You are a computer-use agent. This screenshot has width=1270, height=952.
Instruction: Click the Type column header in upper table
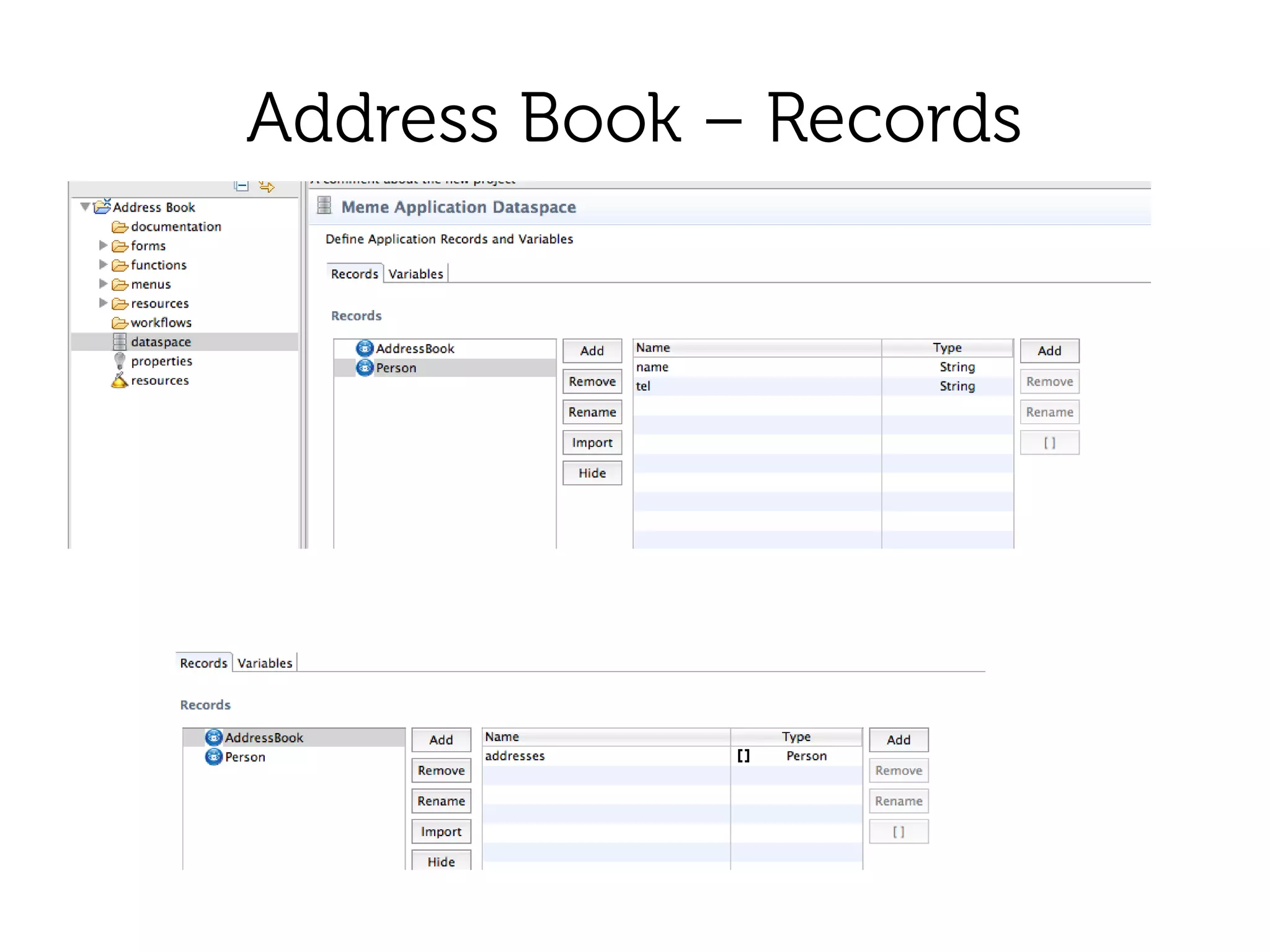(x=948, y=348)
